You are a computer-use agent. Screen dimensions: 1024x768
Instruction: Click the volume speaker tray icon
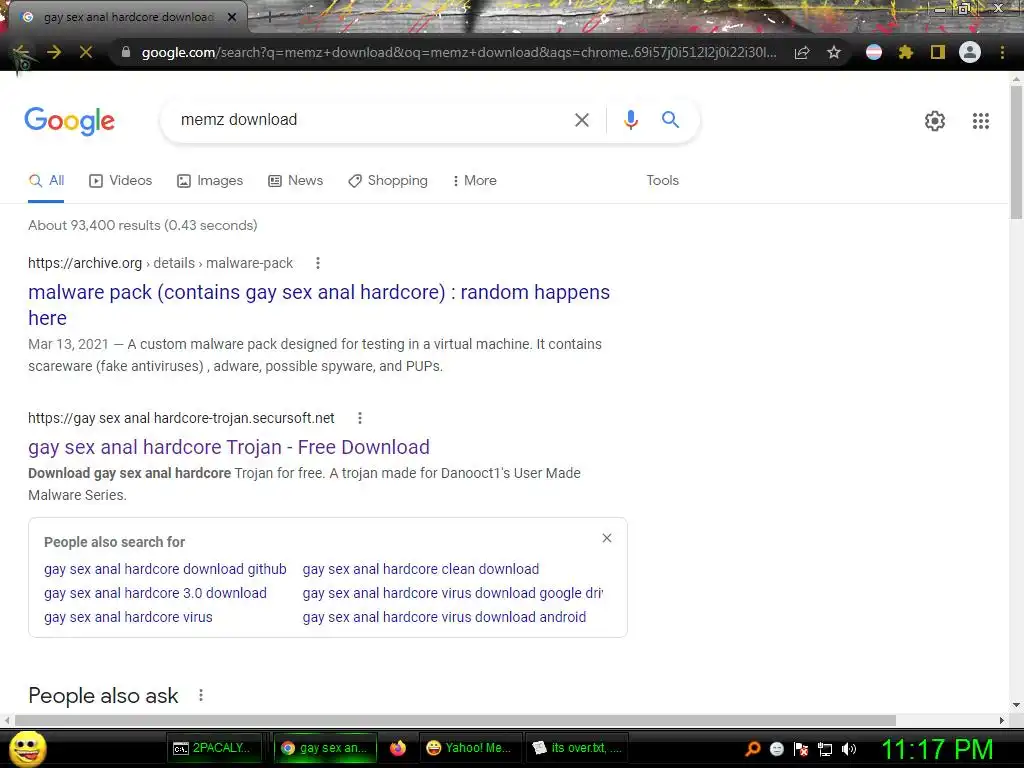point(849,749)
